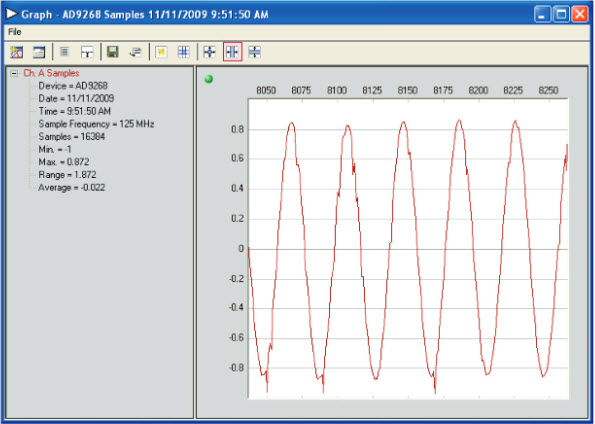Viewport: 595px width, 424px height.
Task: Toggle the vertical zoom icon
Action: (255, 52)
